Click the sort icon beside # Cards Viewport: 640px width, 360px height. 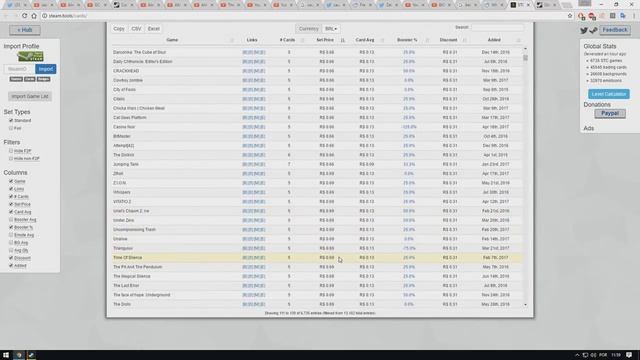[x=302, y=40]
